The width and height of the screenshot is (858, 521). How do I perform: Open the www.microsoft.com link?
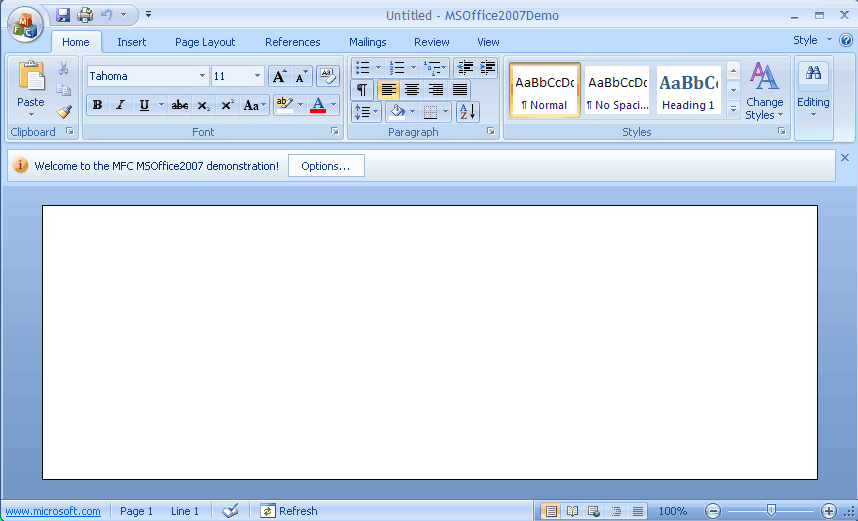53,511
